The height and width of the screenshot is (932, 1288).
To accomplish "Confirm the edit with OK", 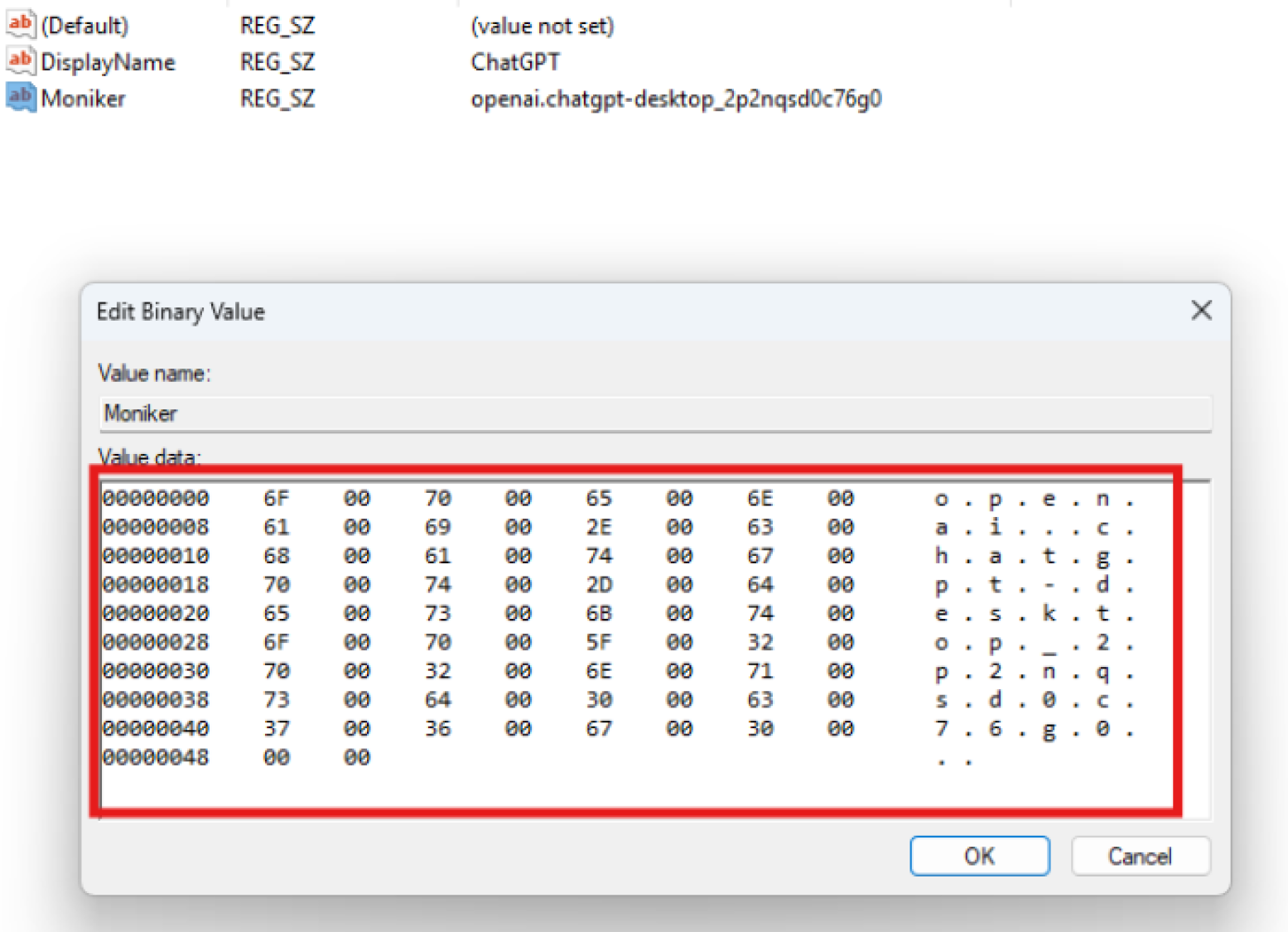I will pos(980,856).
